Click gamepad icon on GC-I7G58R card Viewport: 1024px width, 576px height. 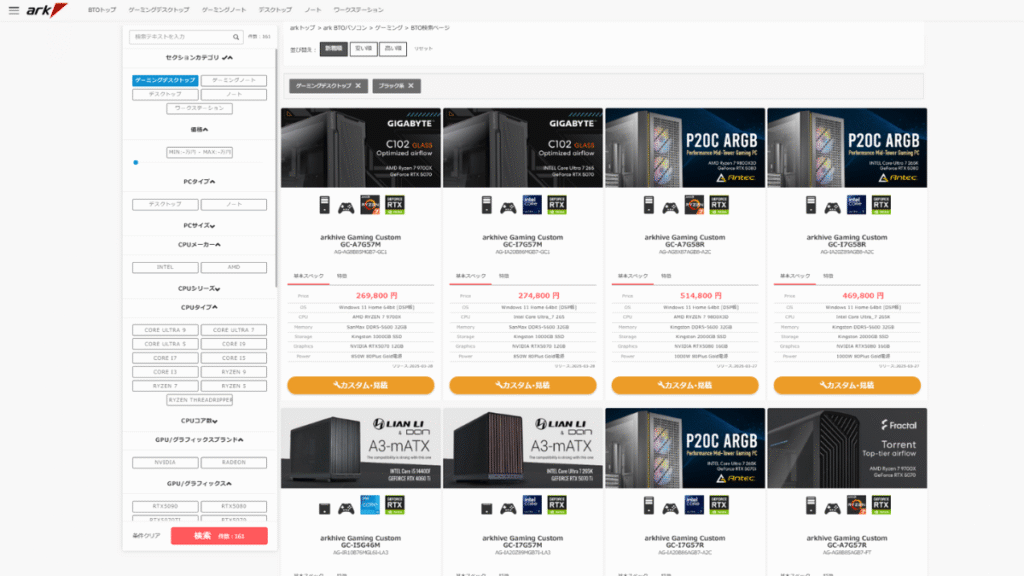click(832, 208)
